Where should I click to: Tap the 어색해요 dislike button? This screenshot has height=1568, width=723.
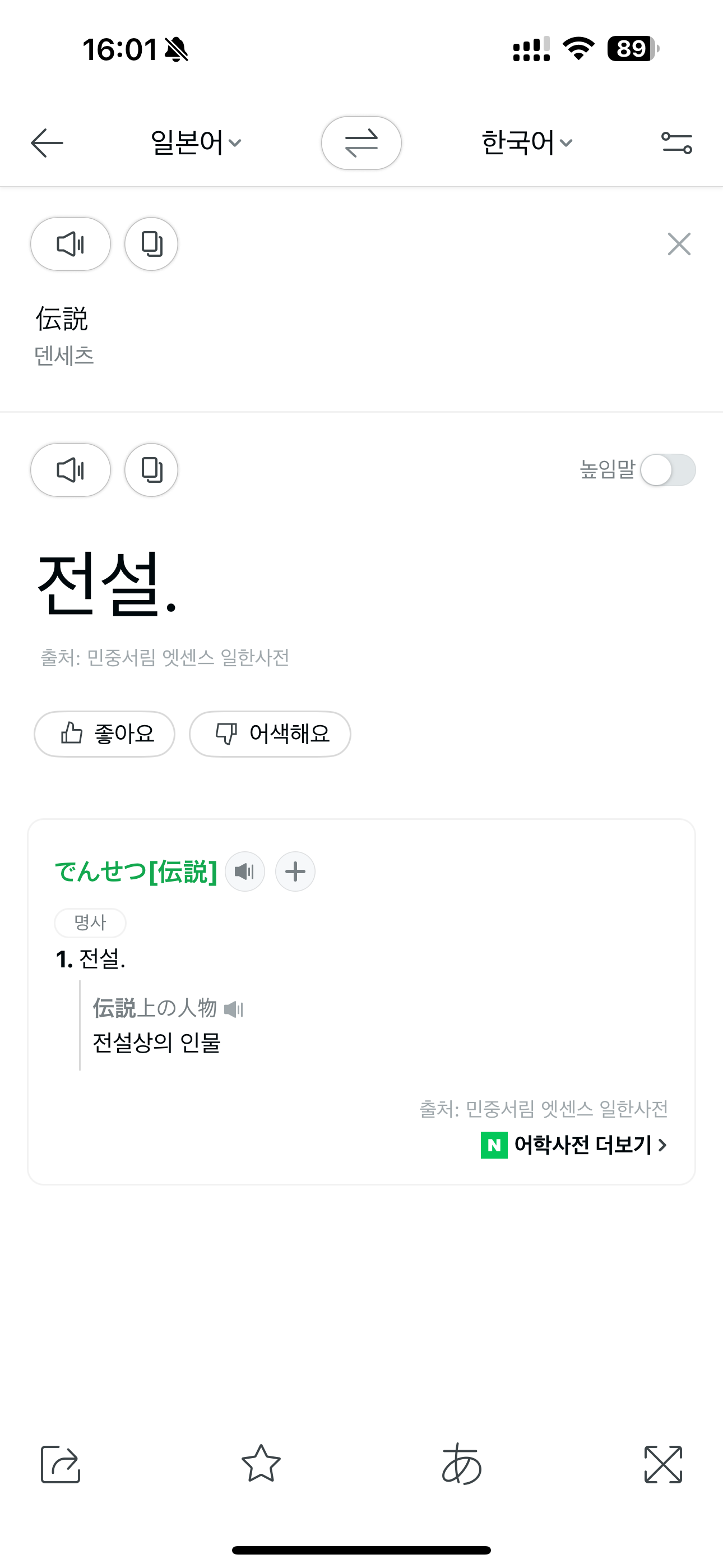[x=270, y=734]
